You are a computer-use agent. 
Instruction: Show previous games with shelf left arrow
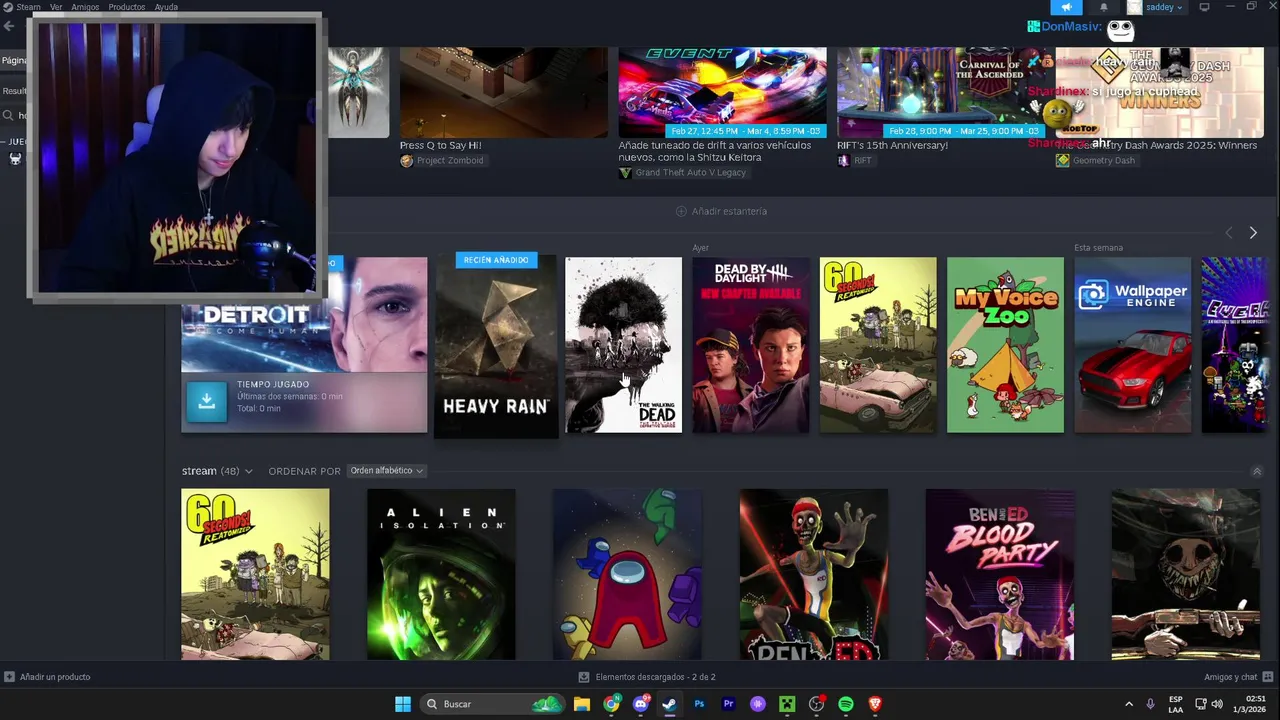coord(1229,232)
